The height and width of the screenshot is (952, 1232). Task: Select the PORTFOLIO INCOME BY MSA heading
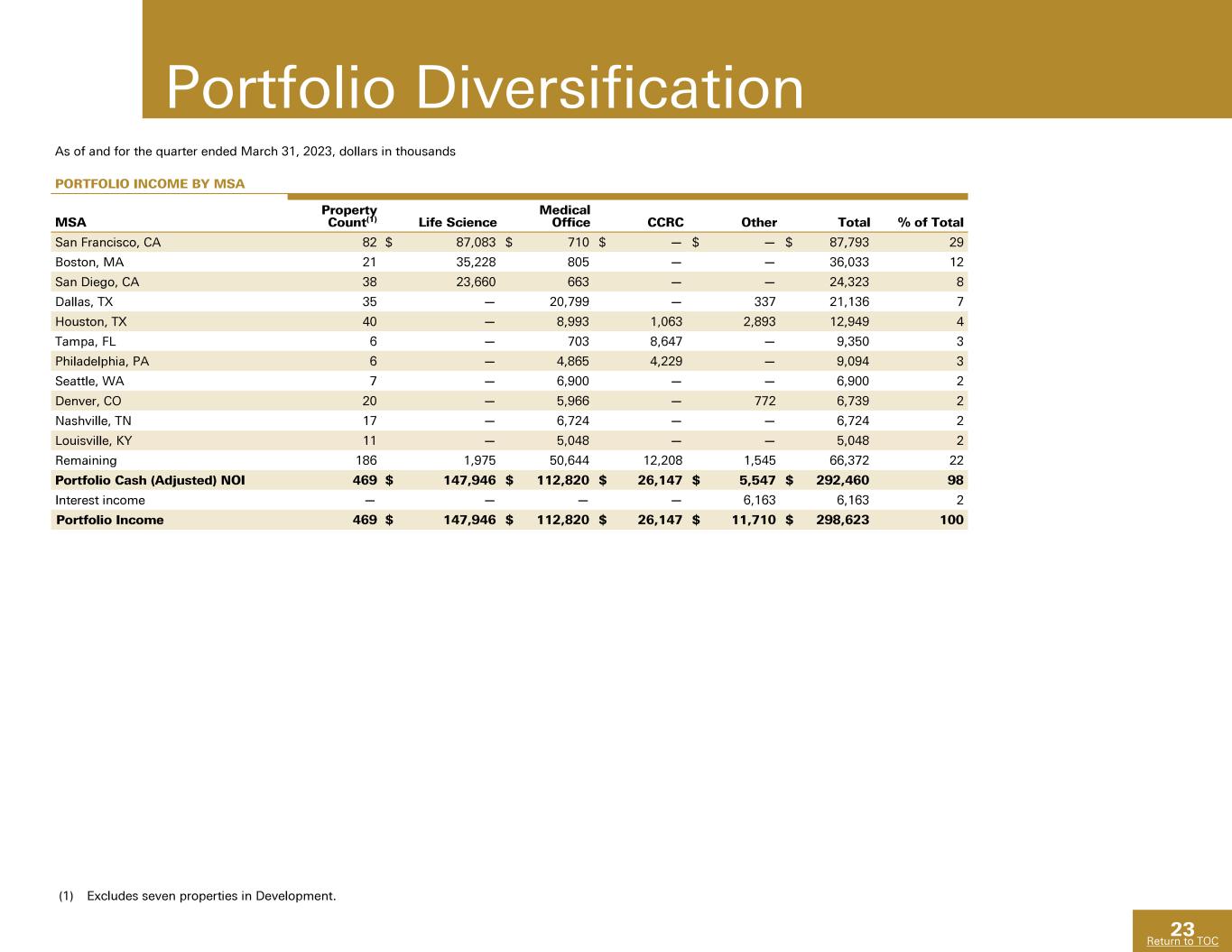150,184
